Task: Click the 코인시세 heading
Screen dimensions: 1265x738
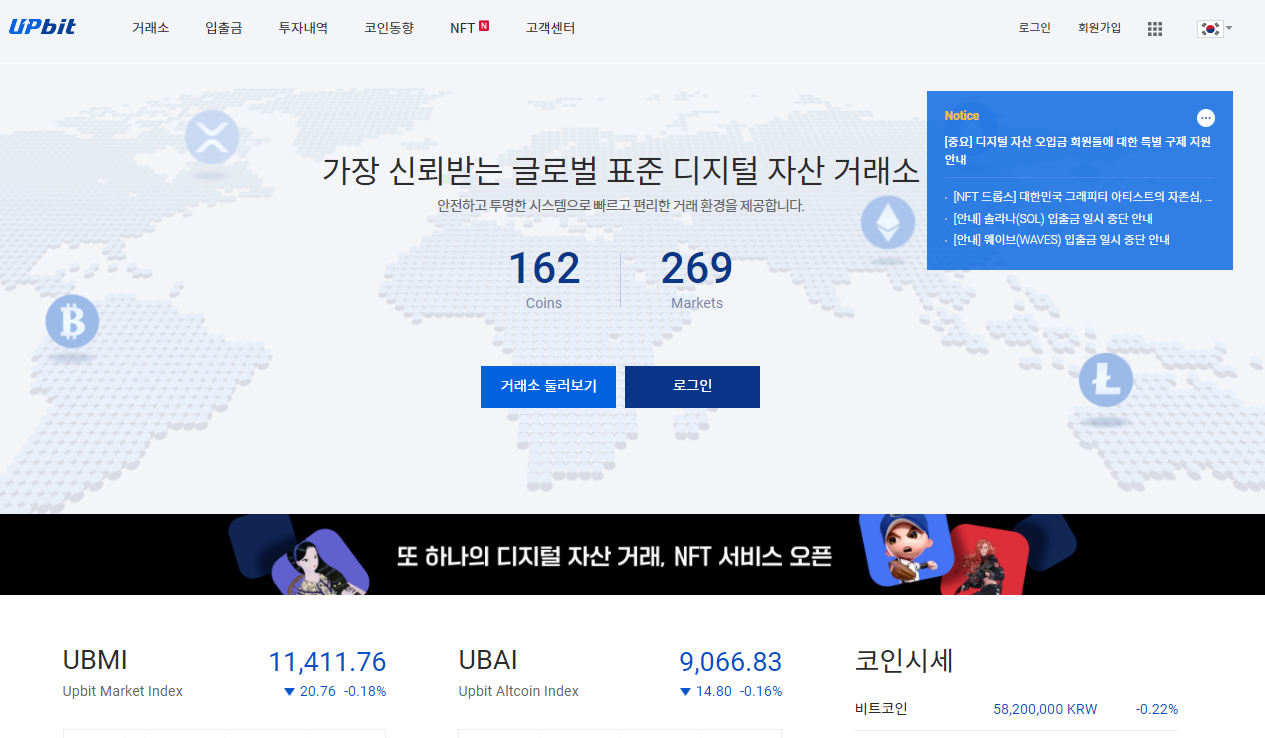Action: 904,661
